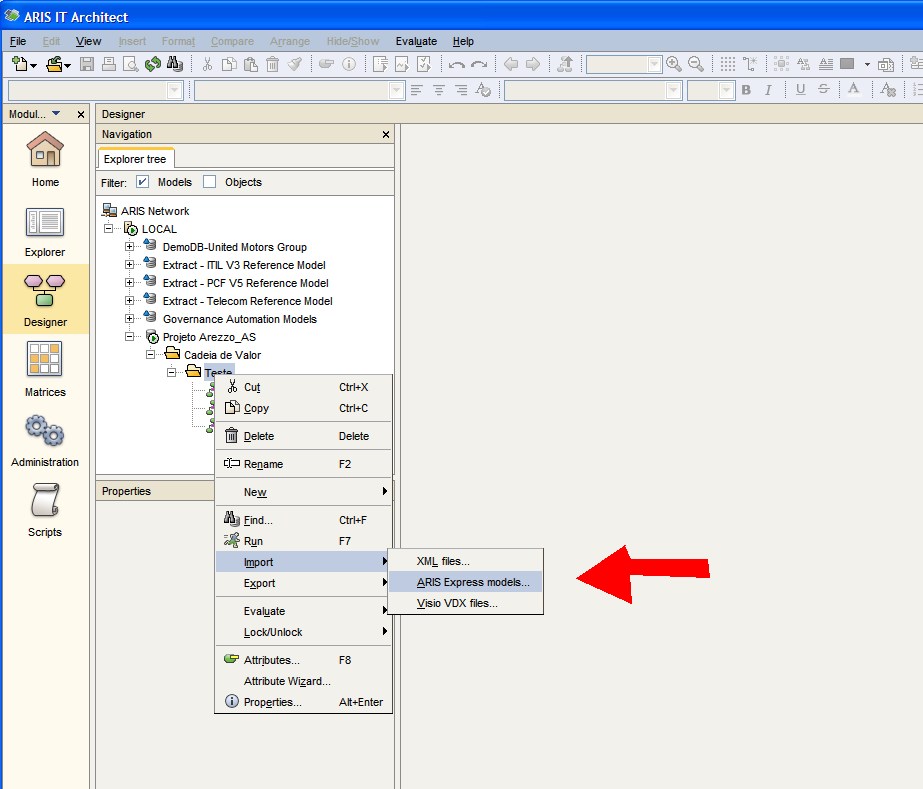Click the Print toolbar icon

tap(109, 64)
